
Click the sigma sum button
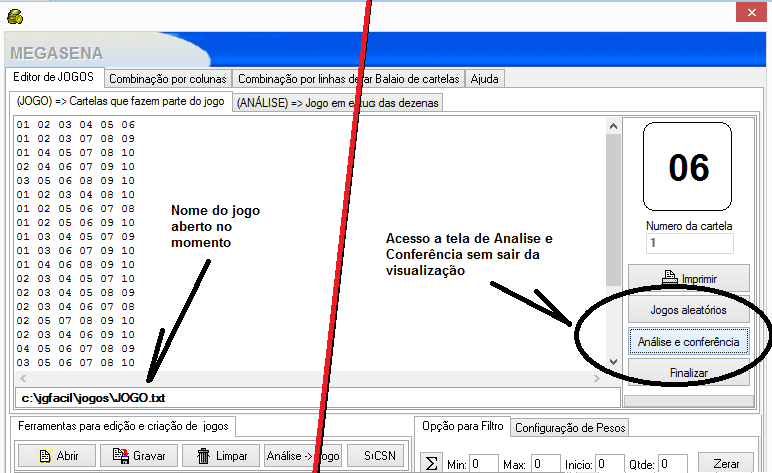tap(431, 465)
